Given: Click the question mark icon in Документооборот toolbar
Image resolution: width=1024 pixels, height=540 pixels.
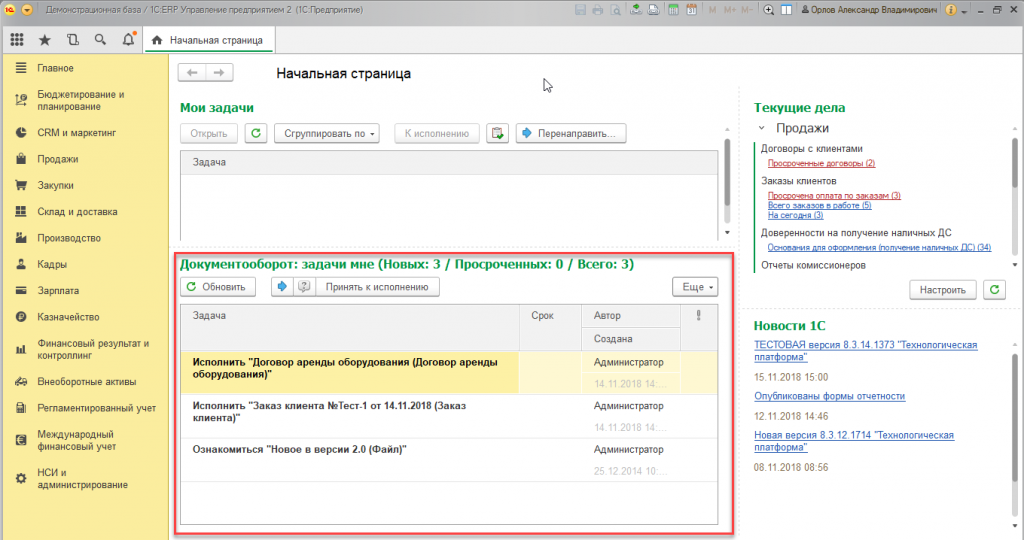Looking at the screenshot, I should pos(304,287).
